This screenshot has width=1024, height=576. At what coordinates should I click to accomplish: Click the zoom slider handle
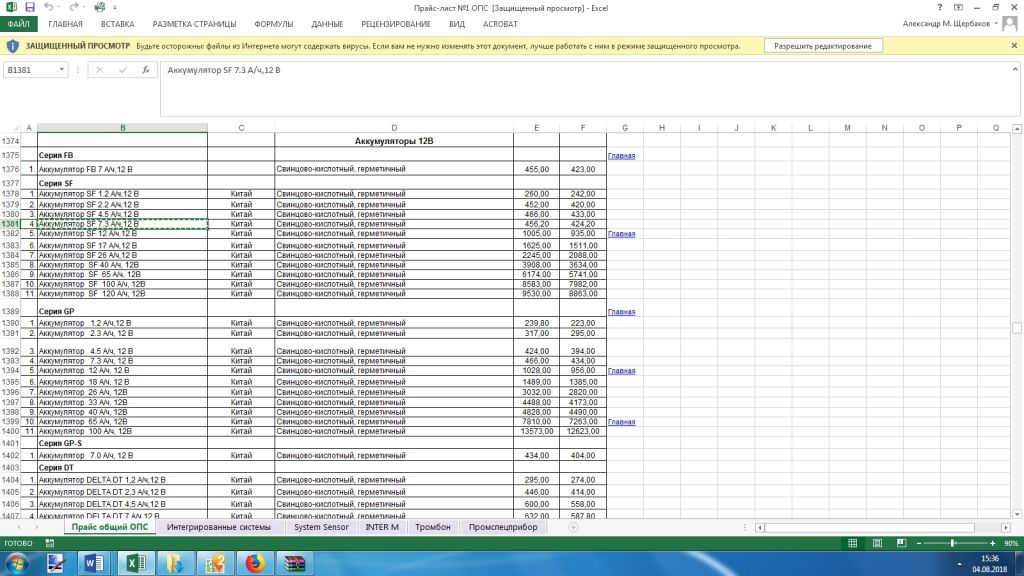pyautogui.click(x=953, y=543)
